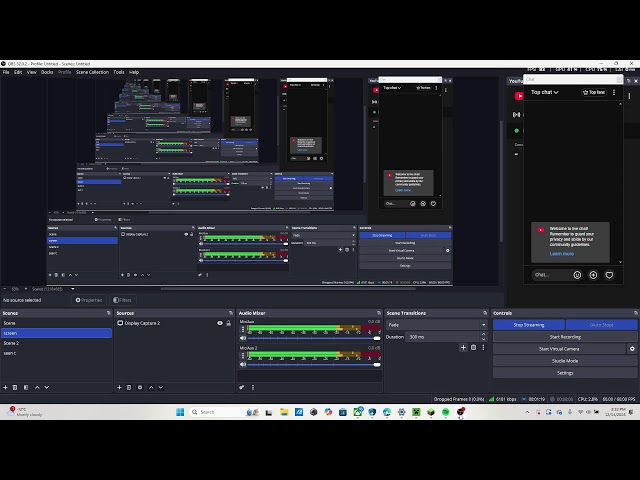640x480 pixels.
Task: Open Settings from Controls panel
Action: coord(565,373)
